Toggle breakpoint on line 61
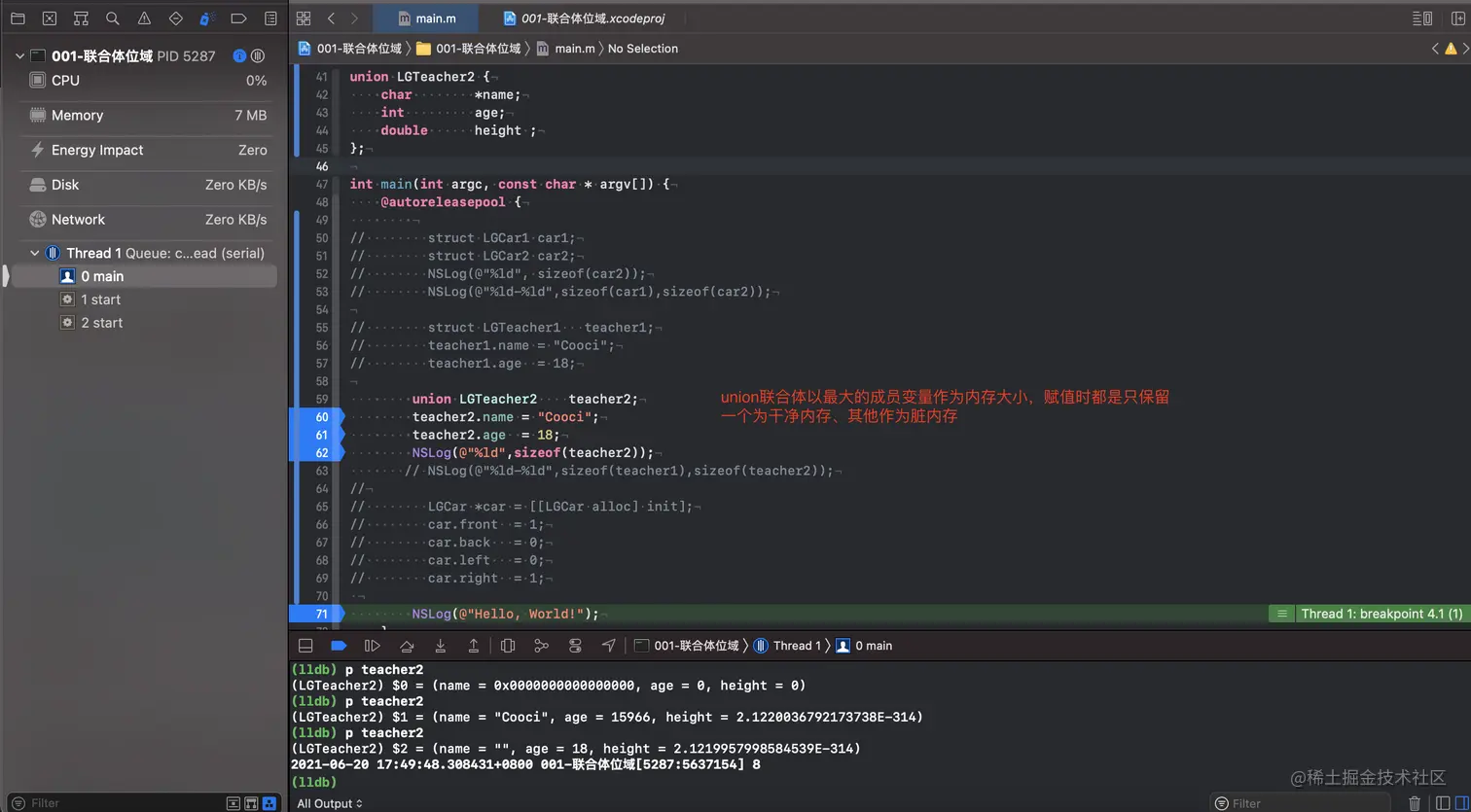The image size is (1471, 812). click(x=317, y=435)
